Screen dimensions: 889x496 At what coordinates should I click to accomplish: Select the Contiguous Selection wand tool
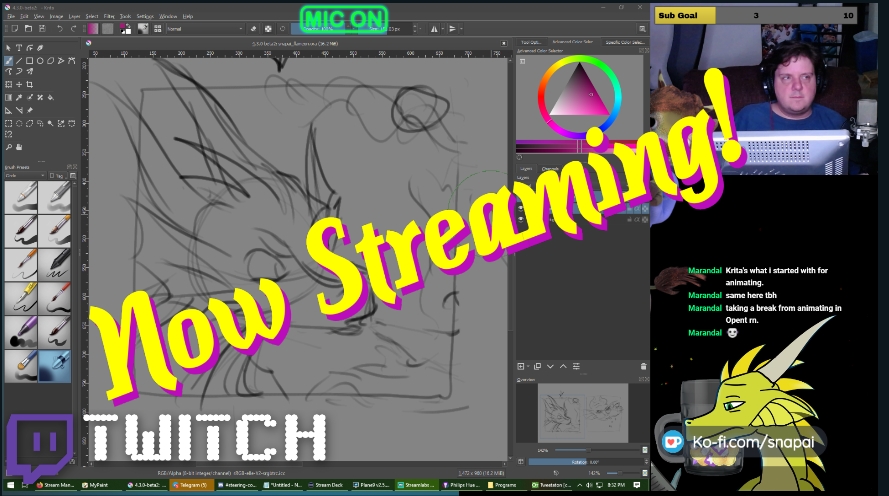tap(50, 123)
